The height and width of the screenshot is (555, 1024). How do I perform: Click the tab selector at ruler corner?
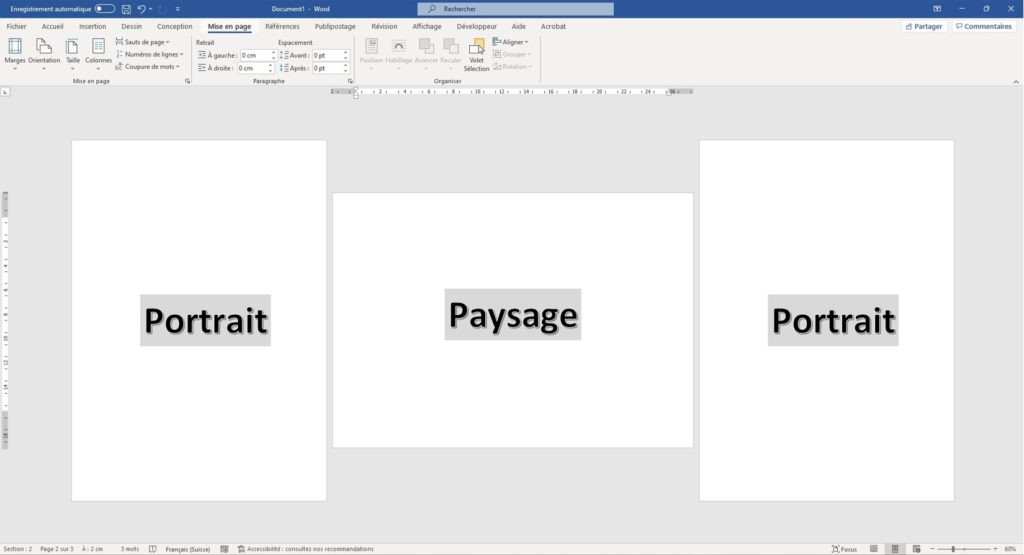5,92
